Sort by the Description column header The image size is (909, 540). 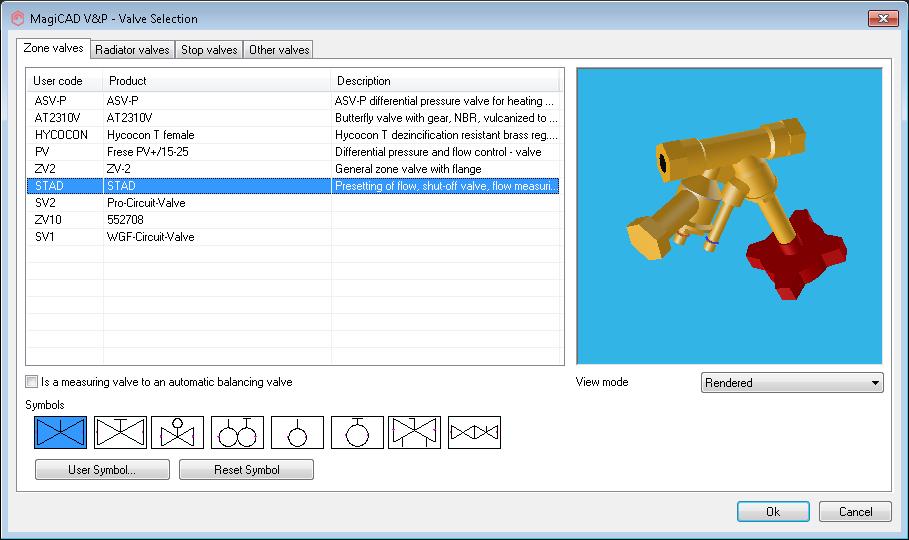click(x=445, y=81)
